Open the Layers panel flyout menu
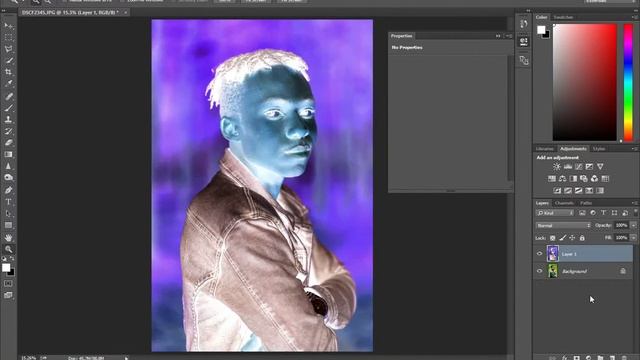 pyautogui.click(x=635, y=203)
